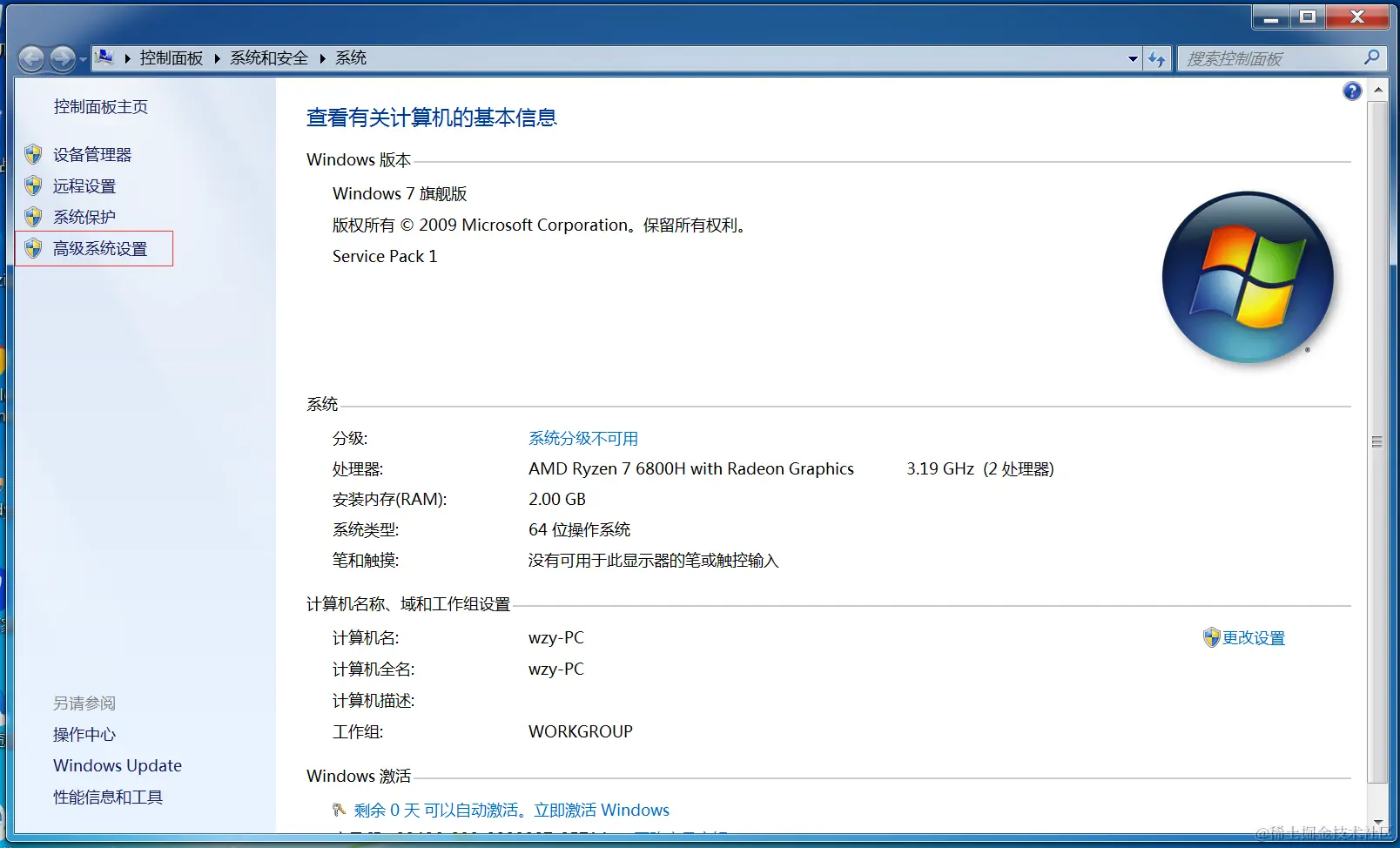Open the address bar history dropdown

[1133, 58]
